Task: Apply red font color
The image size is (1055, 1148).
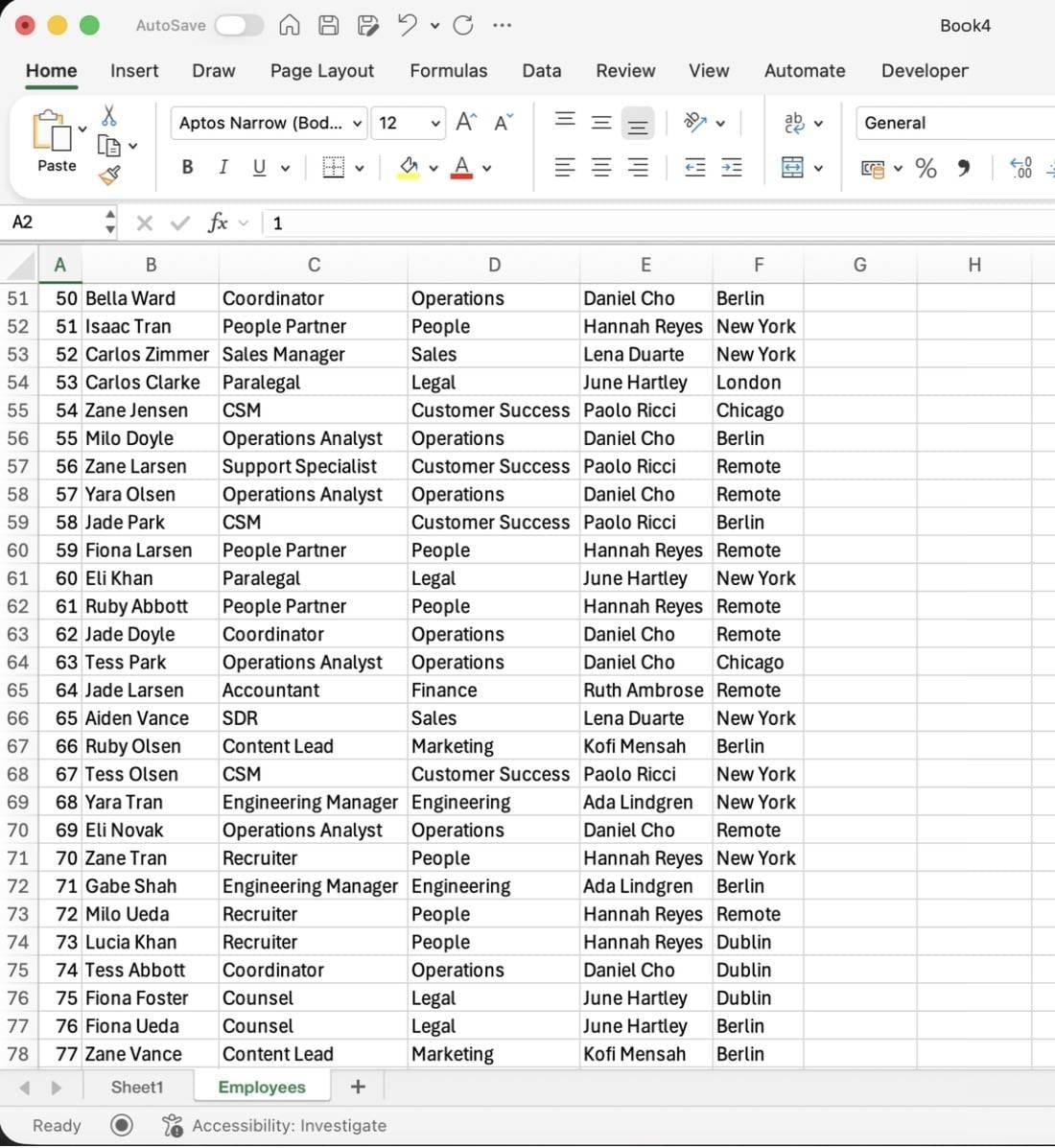Action: (461, 168)
